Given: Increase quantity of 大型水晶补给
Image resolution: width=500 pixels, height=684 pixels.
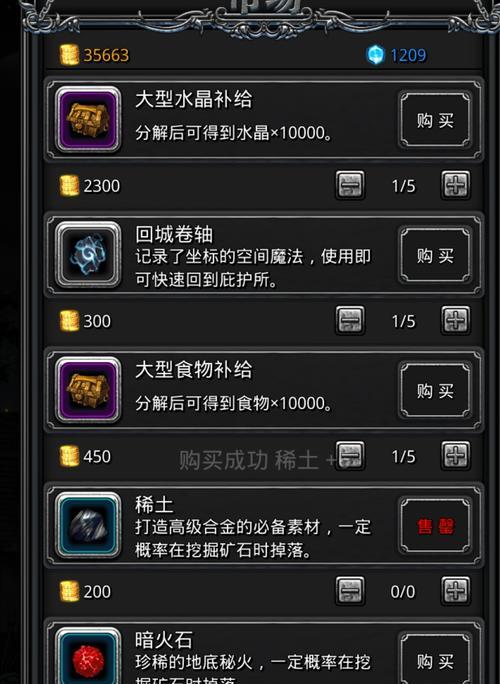Looking at the screenshot, I should 455,185.
